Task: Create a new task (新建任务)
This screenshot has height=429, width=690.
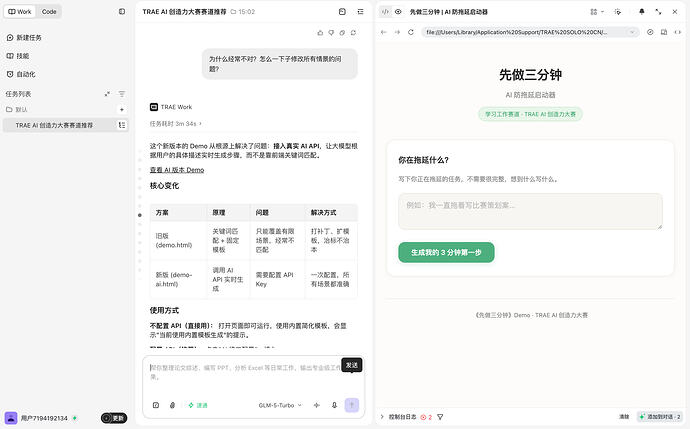Action: pyautogui.click(x=24, y=38)
